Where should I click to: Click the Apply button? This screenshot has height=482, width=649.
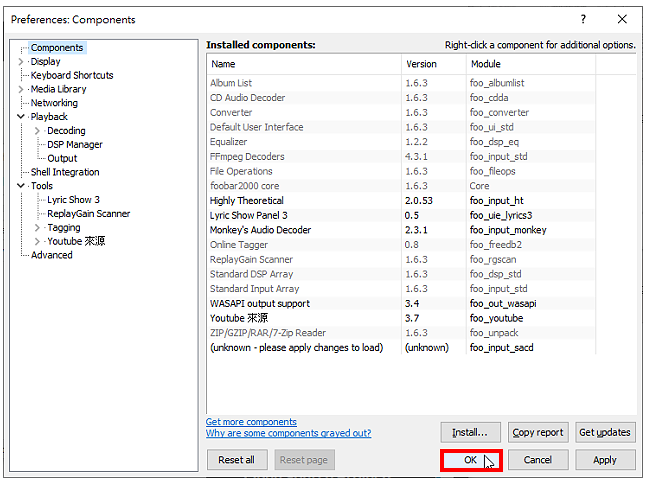click(x=605, y=460)
